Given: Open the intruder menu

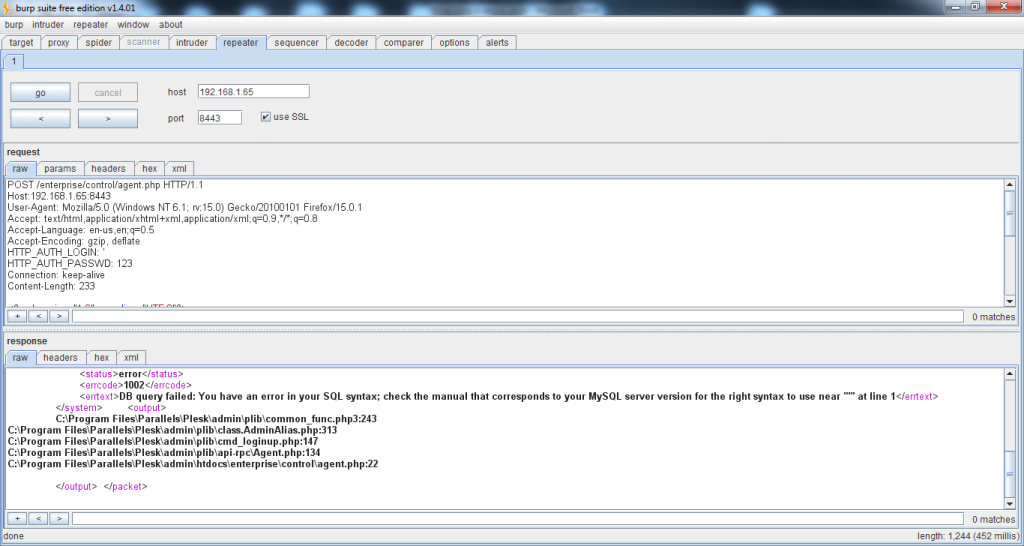Looking at the screenshot, I should pos(48,25).
